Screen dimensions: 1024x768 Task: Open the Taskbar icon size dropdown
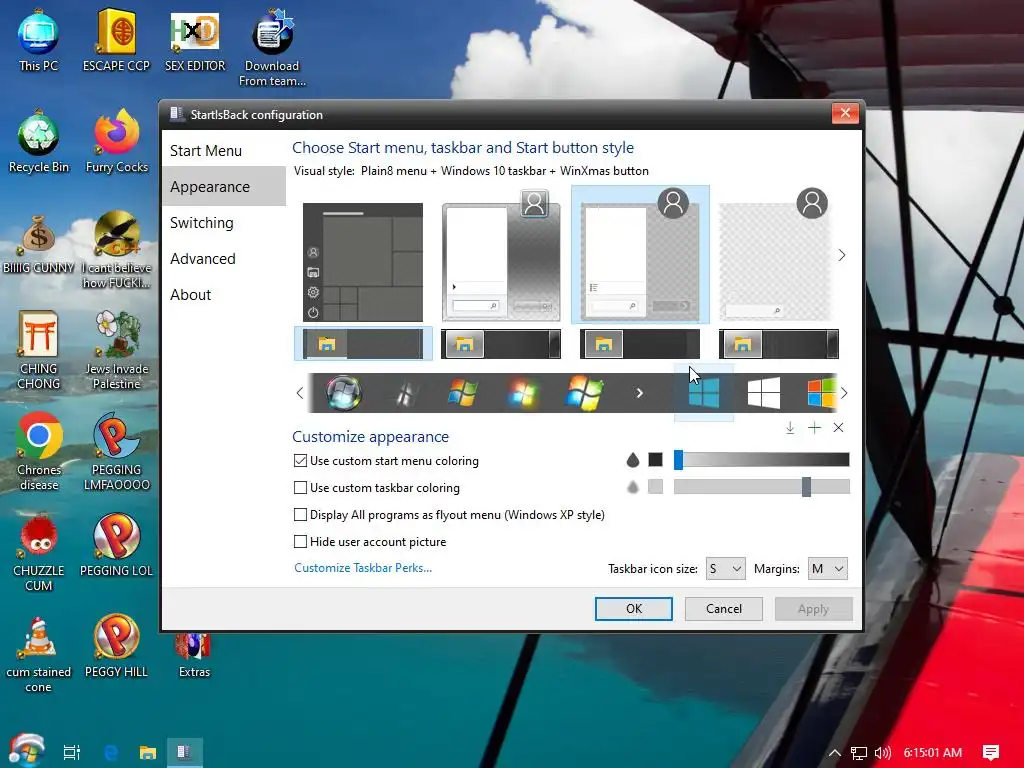click(726, 569)
